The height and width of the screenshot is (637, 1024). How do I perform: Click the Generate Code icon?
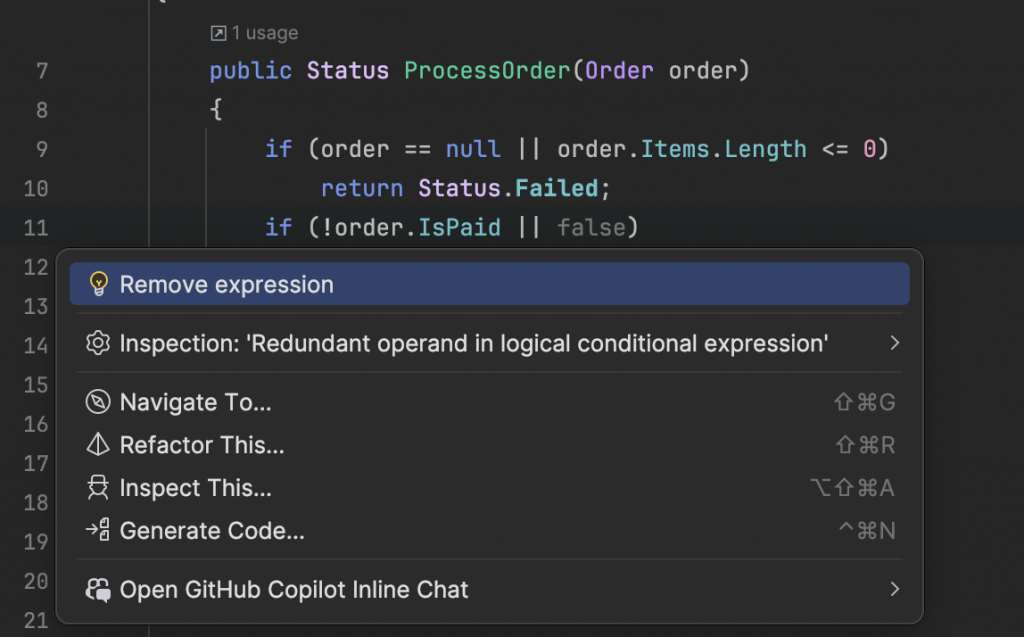pyautogui.click(x=98, y=531)
